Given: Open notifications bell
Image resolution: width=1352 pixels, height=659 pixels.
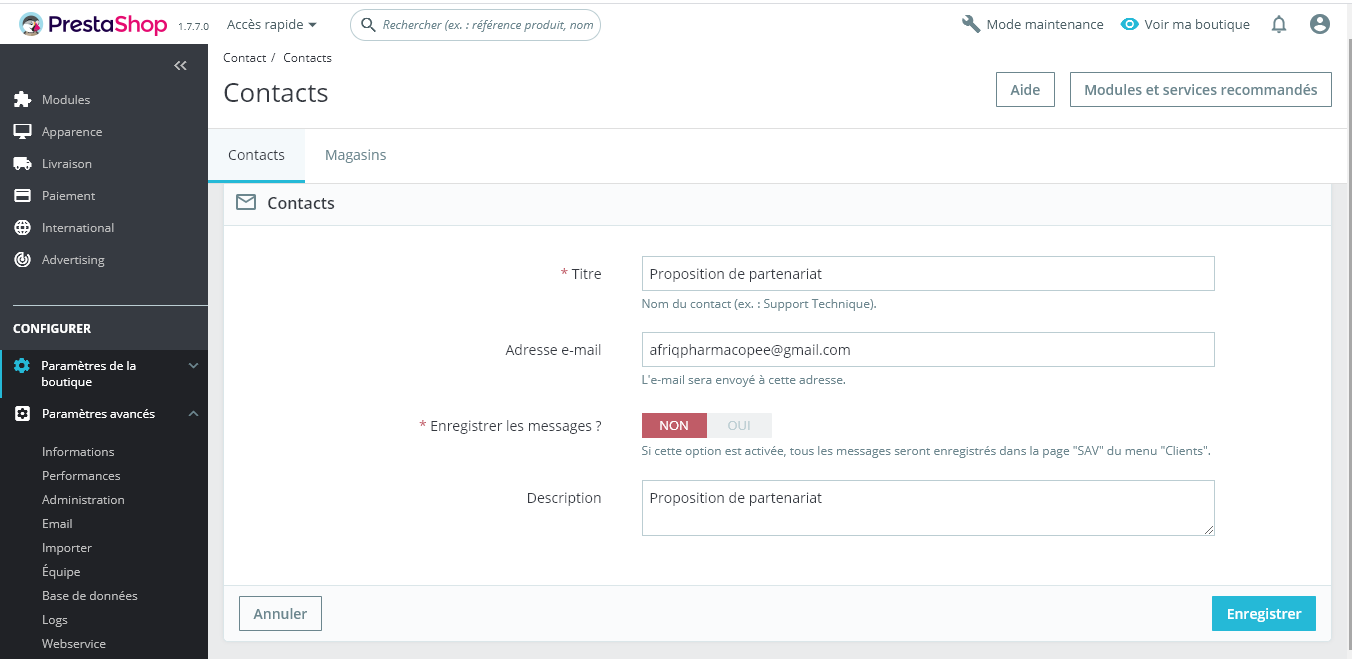Looking at the screenshot, I should [1279, 25].
